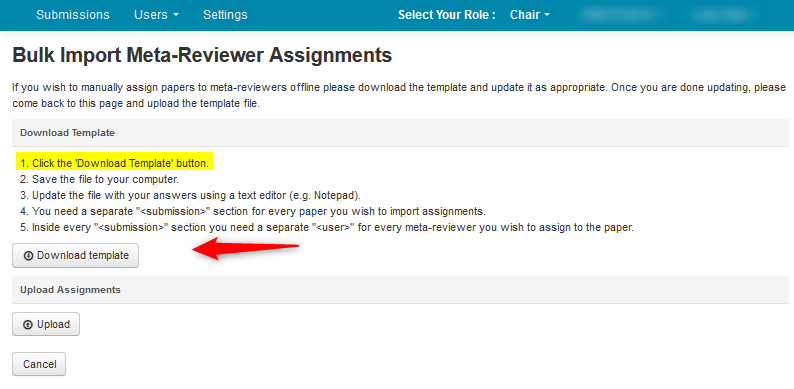
Task: Click step 3 about using a text editor
Action: [190, 196]
